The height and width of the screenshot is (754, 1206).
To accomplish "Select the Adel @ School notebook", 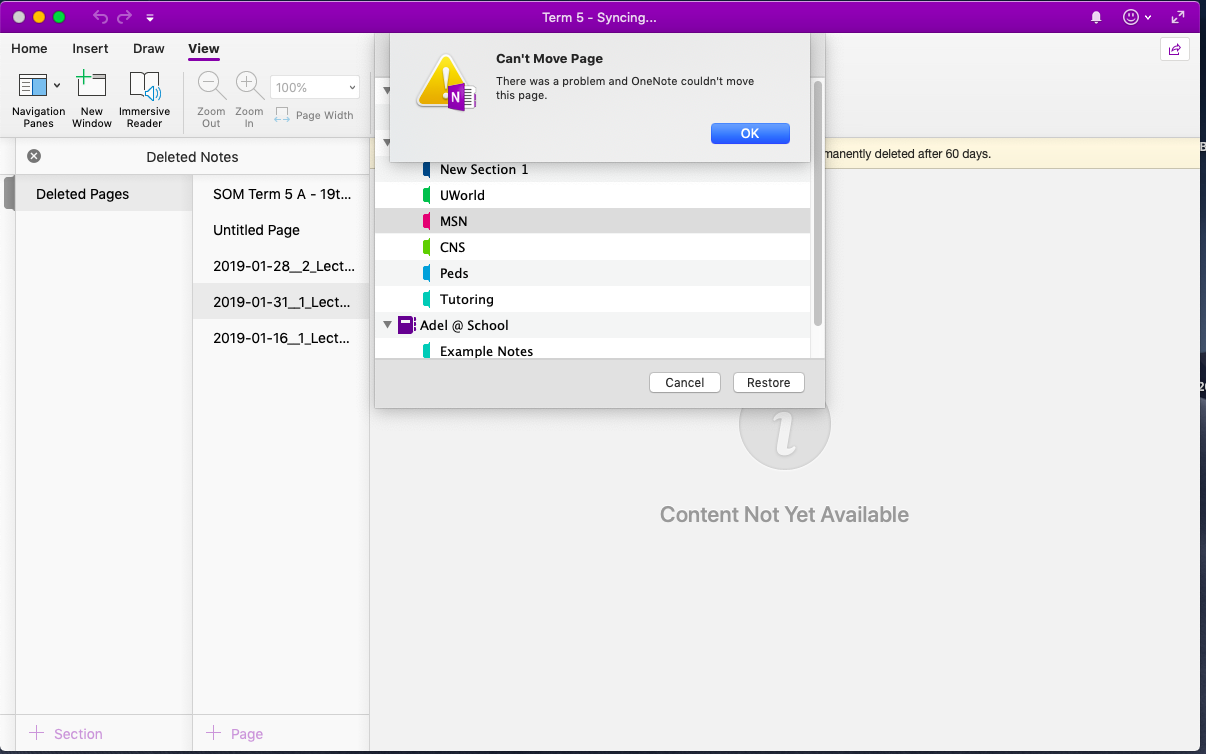I will point(592,325).
